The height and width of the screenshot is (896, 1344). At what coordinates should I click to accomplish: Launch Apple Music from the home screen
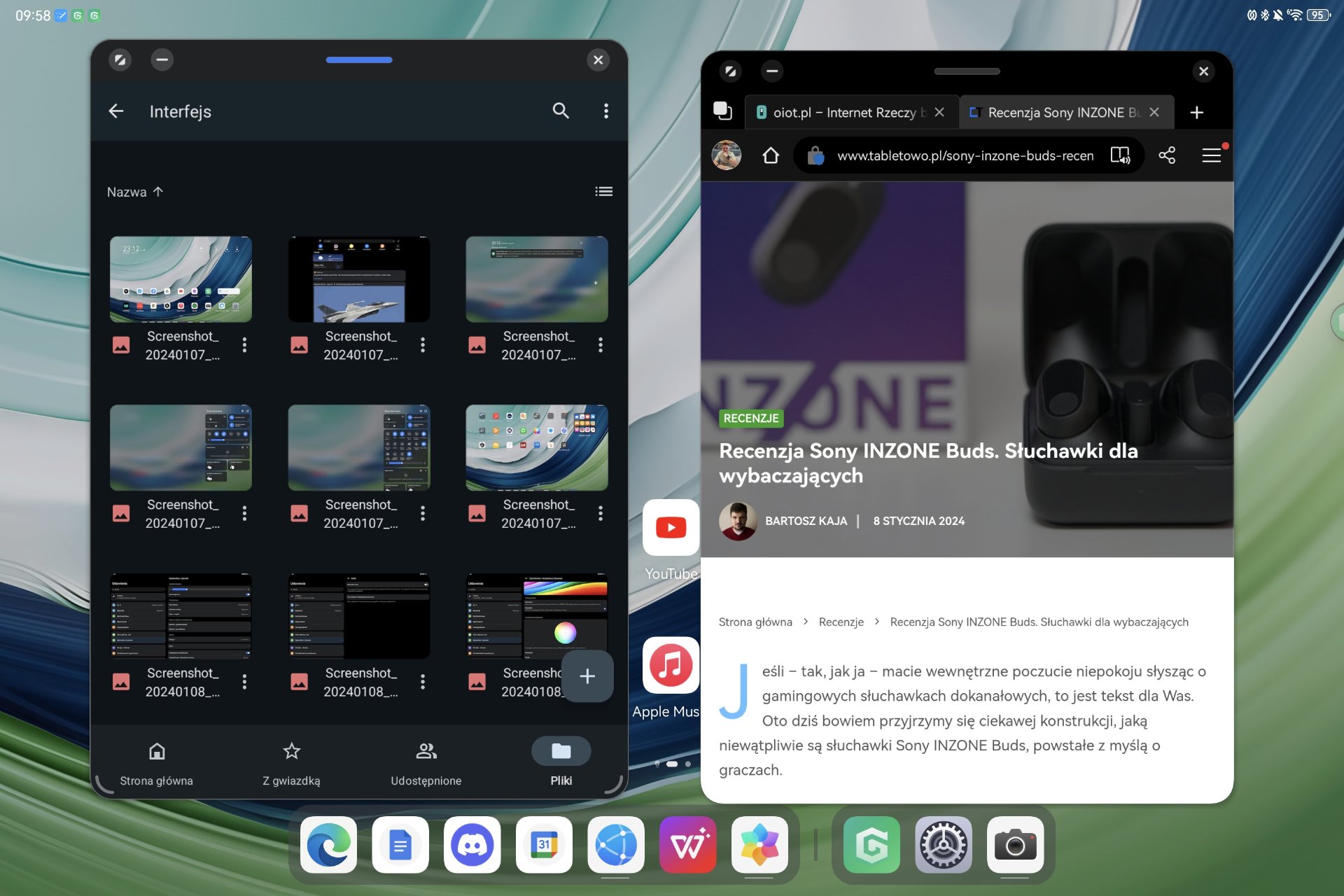pos(671,665)
